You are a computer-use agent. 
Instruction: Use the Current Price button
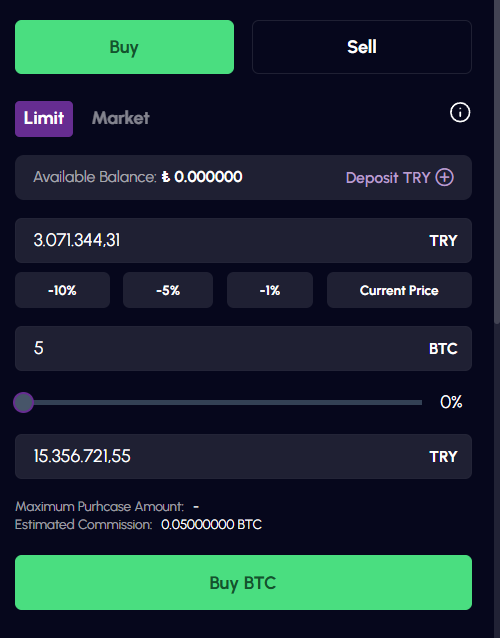[399, 290]
